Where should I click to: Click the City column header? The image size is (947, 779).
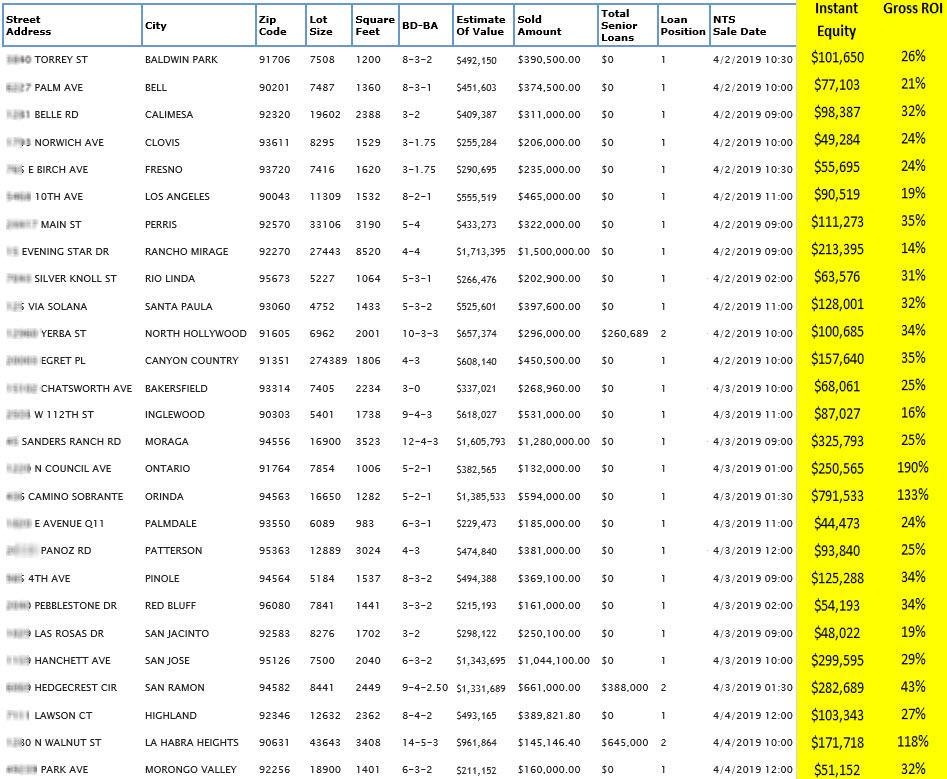point(199,25)
